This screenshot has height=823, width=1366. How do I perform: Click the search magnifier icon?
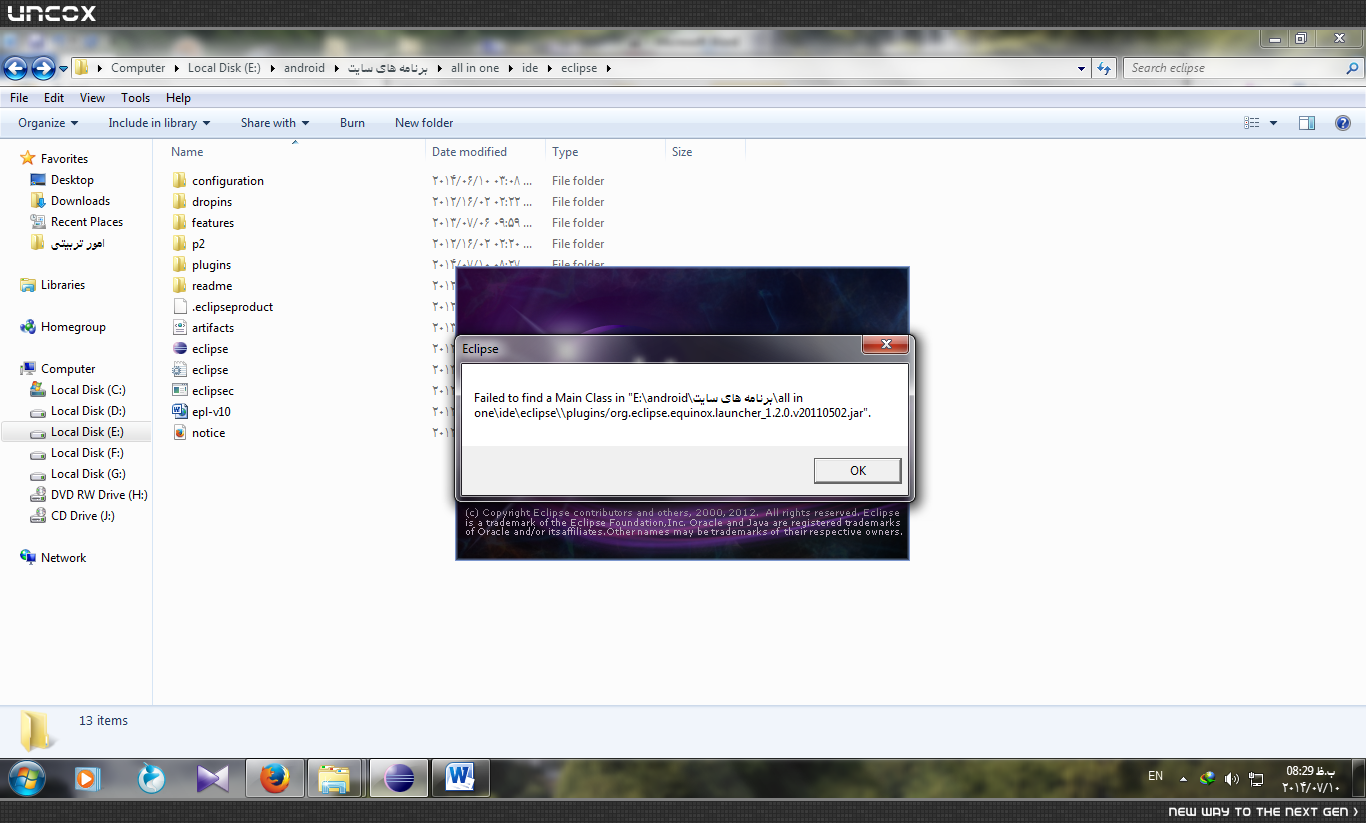point(1353,68)
